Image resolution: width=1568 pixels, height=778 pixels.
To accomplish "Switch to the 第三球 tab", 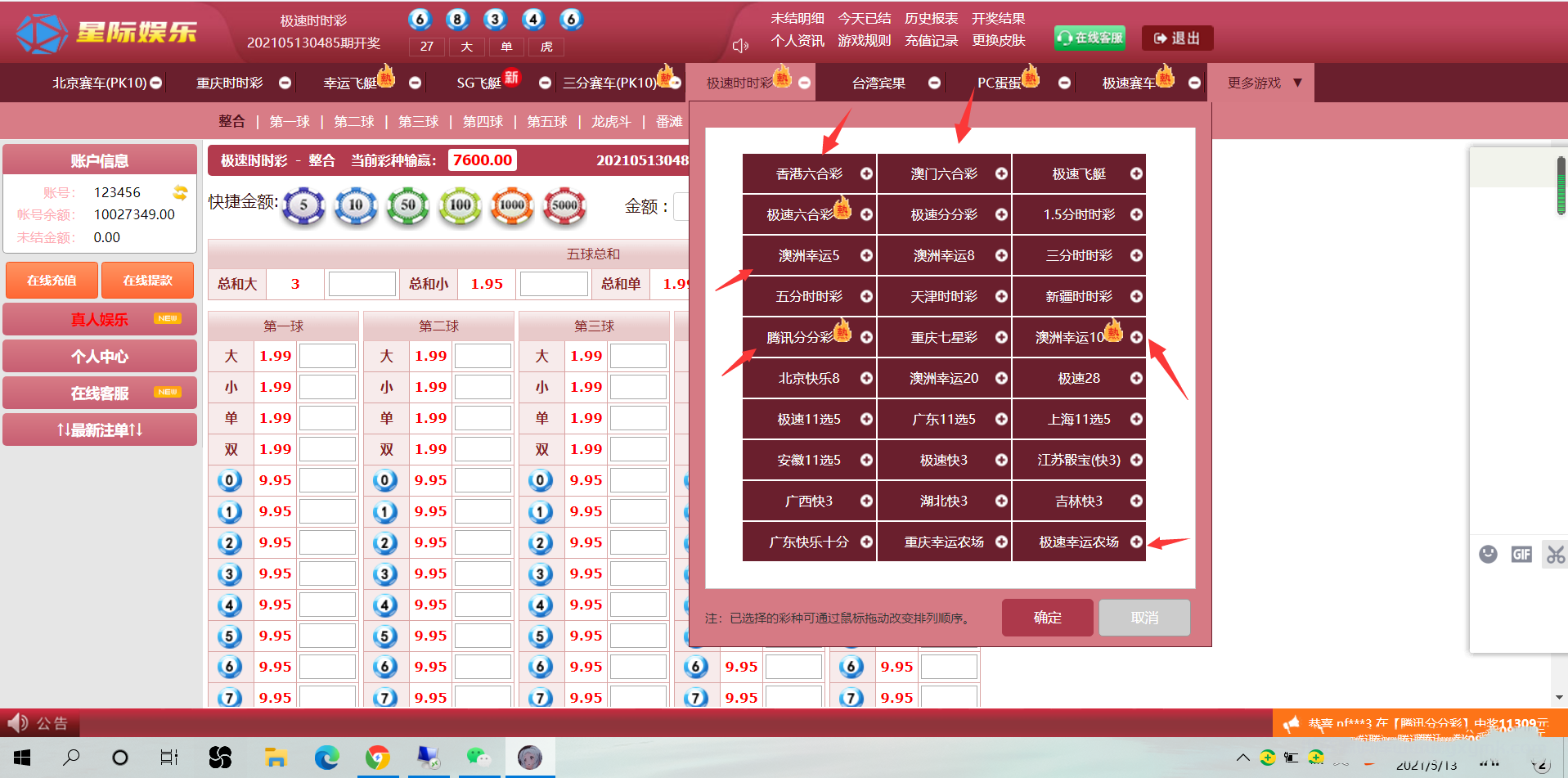I will [x=418, y=122].
